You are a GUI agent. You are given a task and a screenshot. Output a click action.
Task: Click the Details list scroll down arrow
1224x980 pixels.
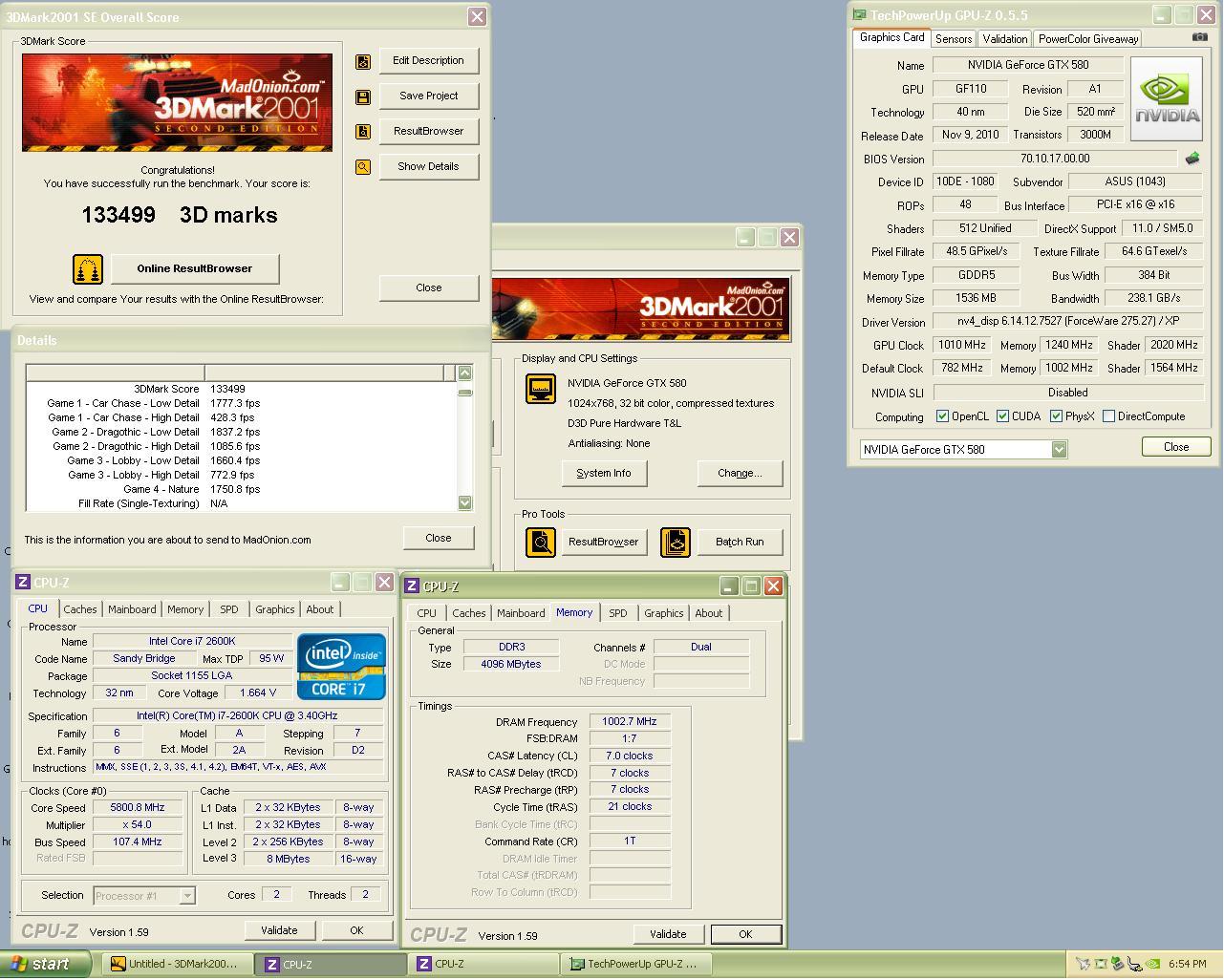465,502
